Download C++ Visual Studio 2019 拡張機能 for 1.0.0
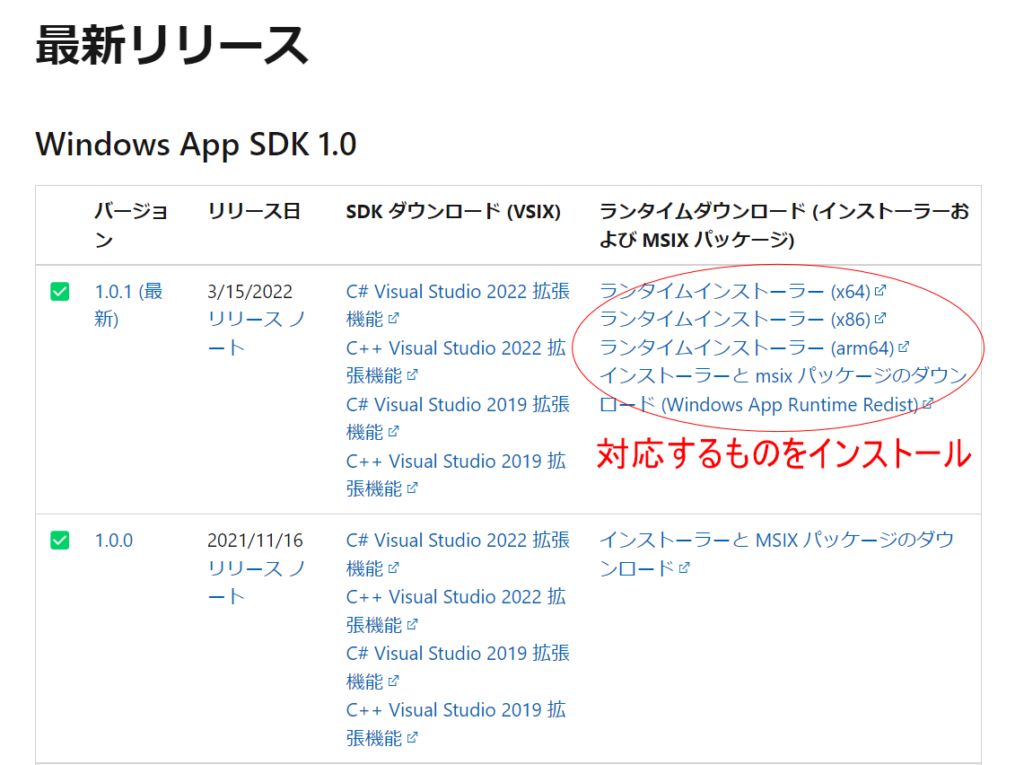Viewport: 1024px width, 765px height. click(x=456, y=724)
